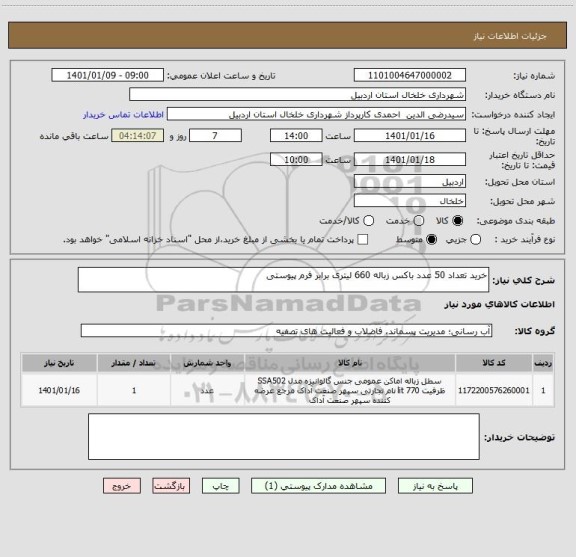This screenshot has width=576, height=557.
Task: Click the ردیف column header
Action: [543, 363]
